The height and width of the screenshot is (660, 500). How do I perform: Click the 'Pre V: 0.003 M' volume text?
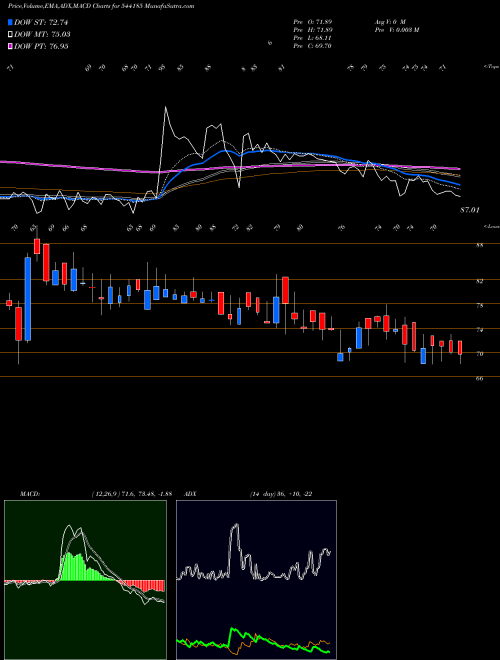tap(396, 30)
